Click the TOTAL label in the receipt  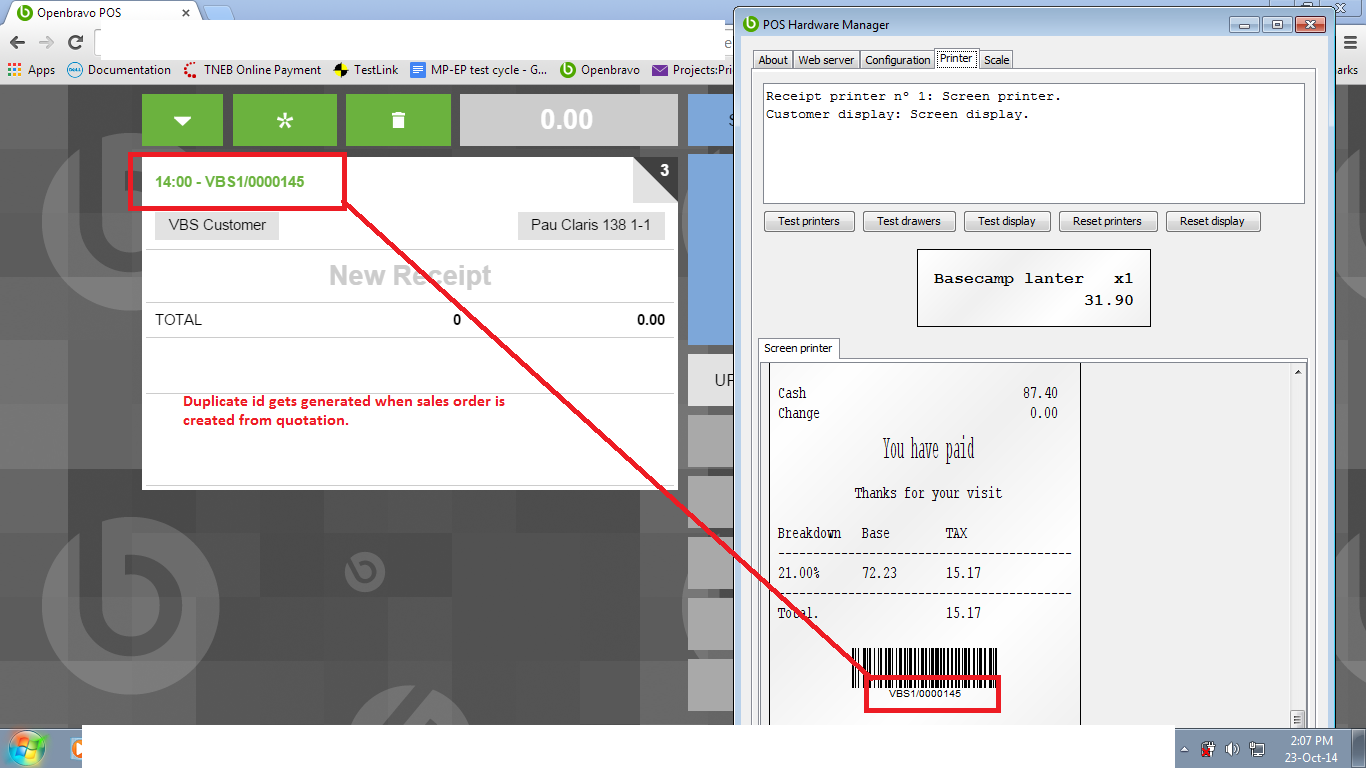(178, 320)
